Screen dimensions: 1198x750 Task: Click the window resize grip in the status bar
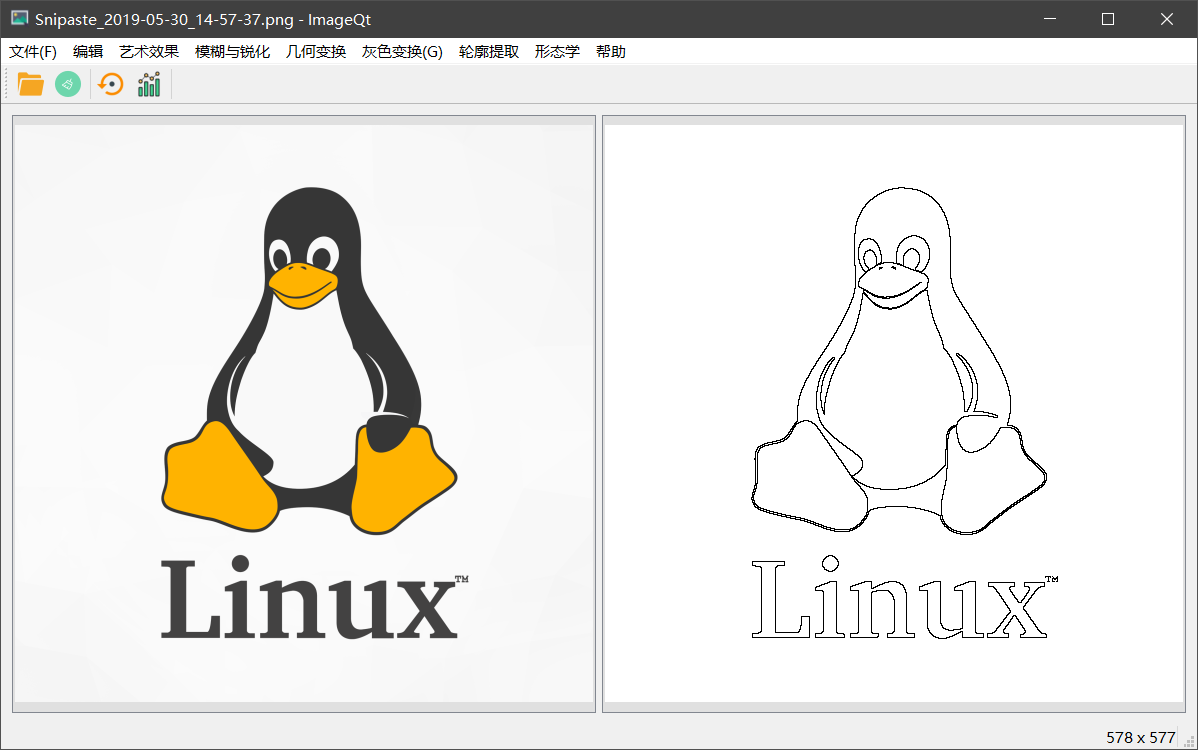(1190, 741)
